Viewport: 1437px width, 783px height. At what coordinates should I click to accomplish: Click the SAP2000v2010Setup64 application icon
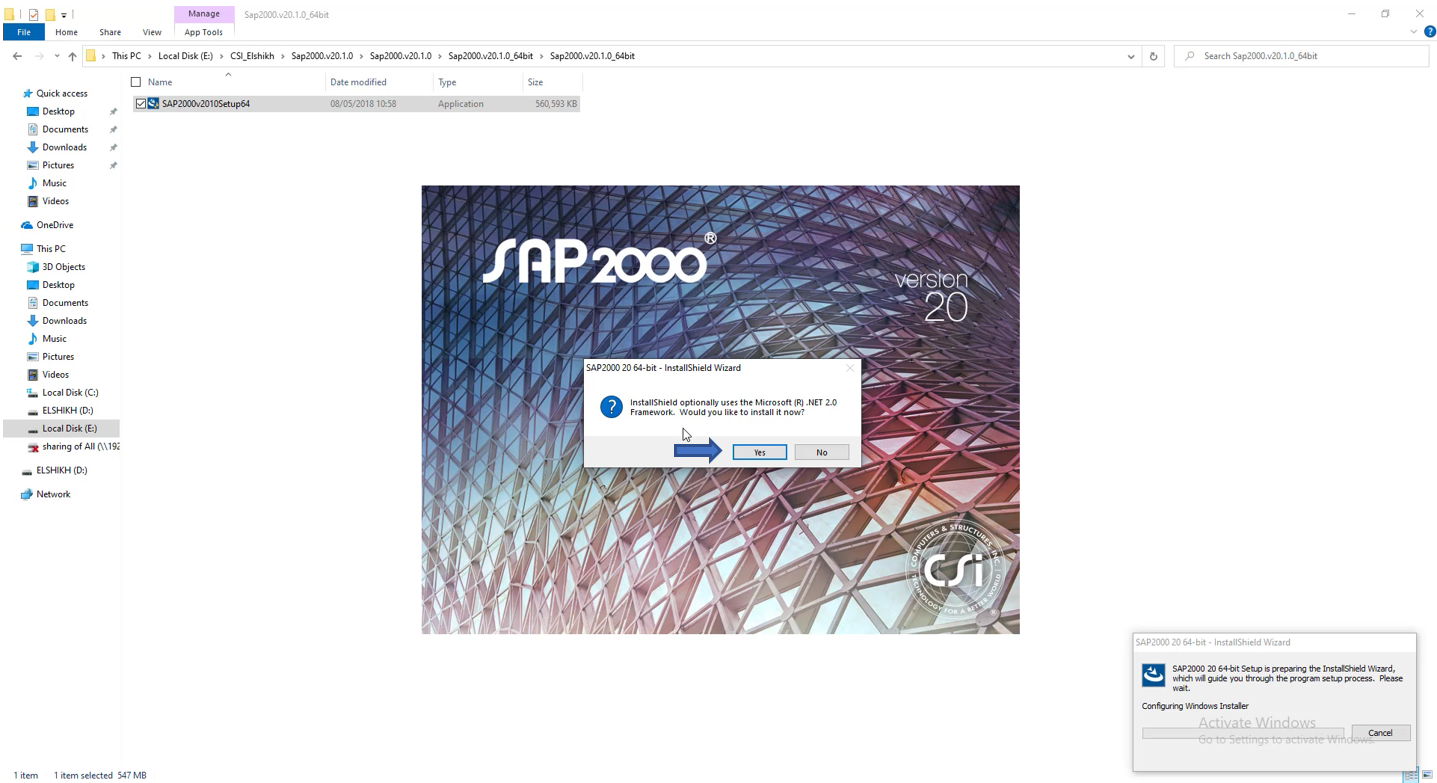tap(153, 103)
